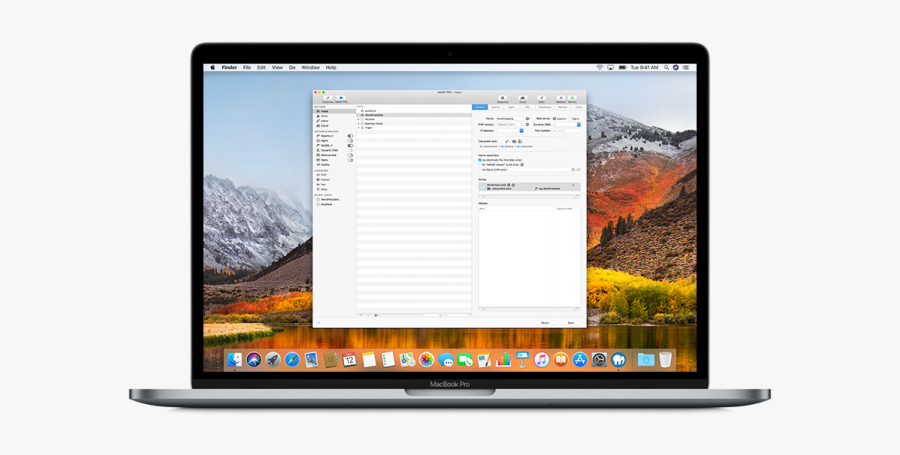This screenshot has height=455, width=900.
Task: Open the PHP version dropdown
Action: coord(510,125)
